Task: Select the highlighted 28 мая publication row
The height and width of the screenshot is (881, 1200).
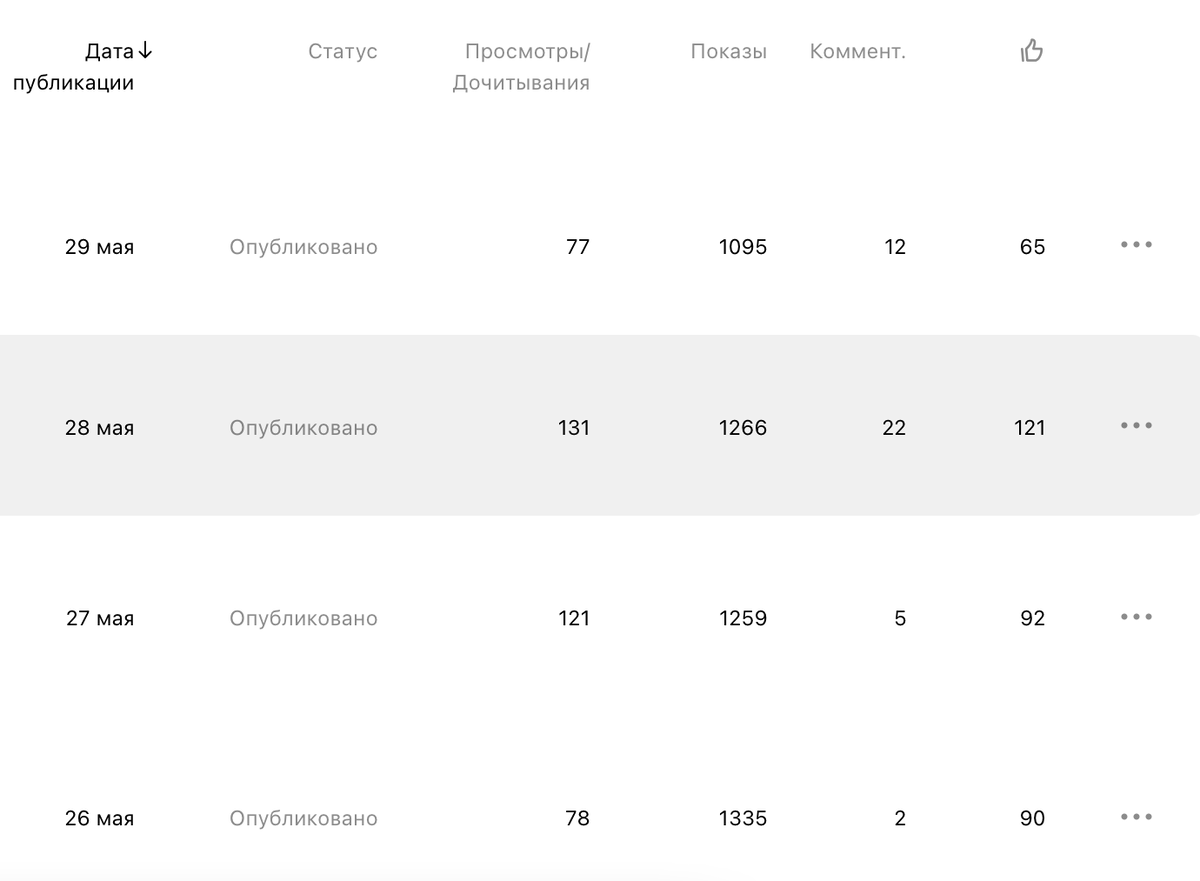Action: coord(600,426)
